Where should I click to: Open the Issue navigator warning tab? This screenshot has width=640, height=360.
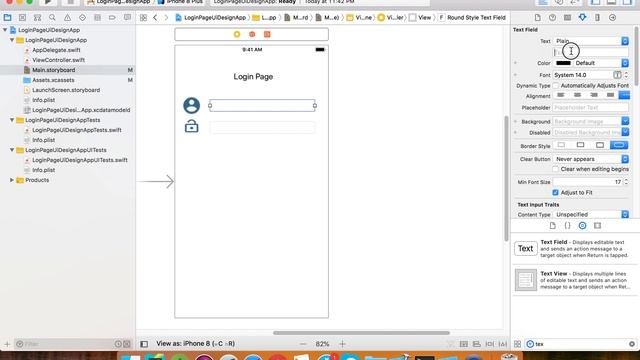(67, 18)
